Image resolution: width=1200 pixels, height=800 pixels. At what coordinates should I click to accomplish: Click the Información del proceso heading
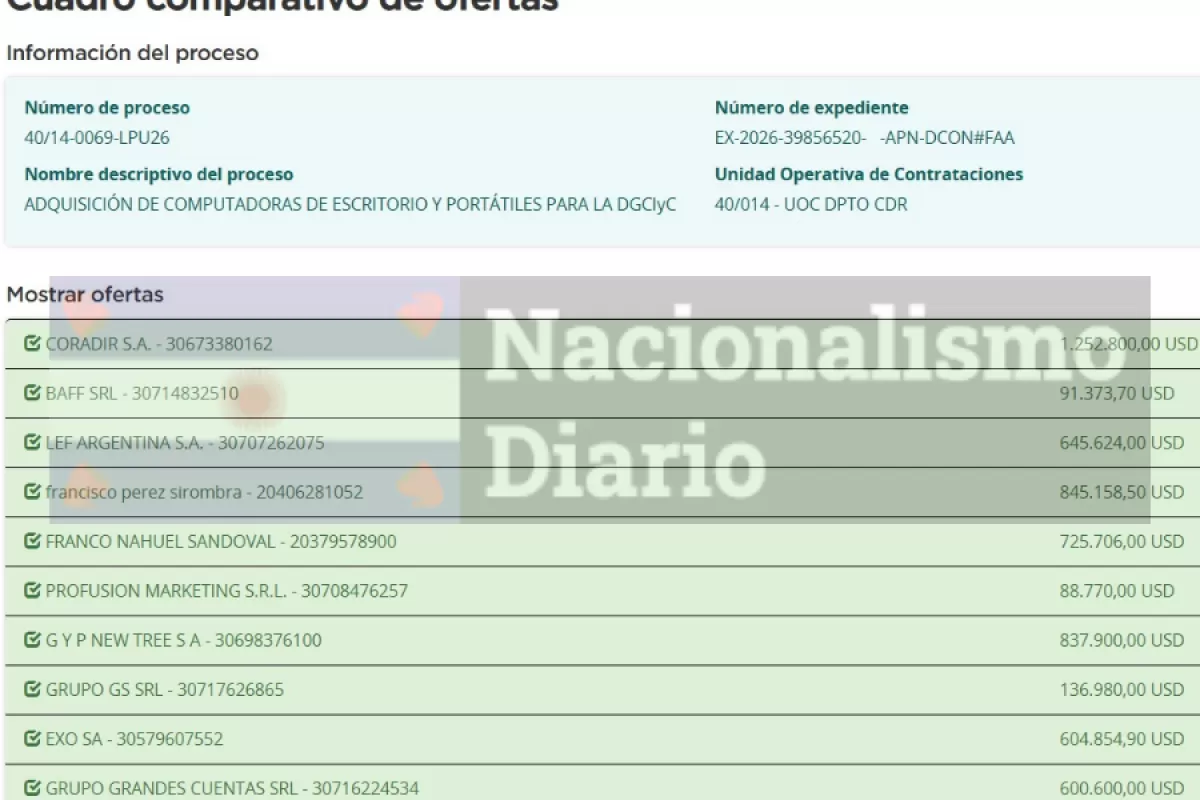coord(132,53)
